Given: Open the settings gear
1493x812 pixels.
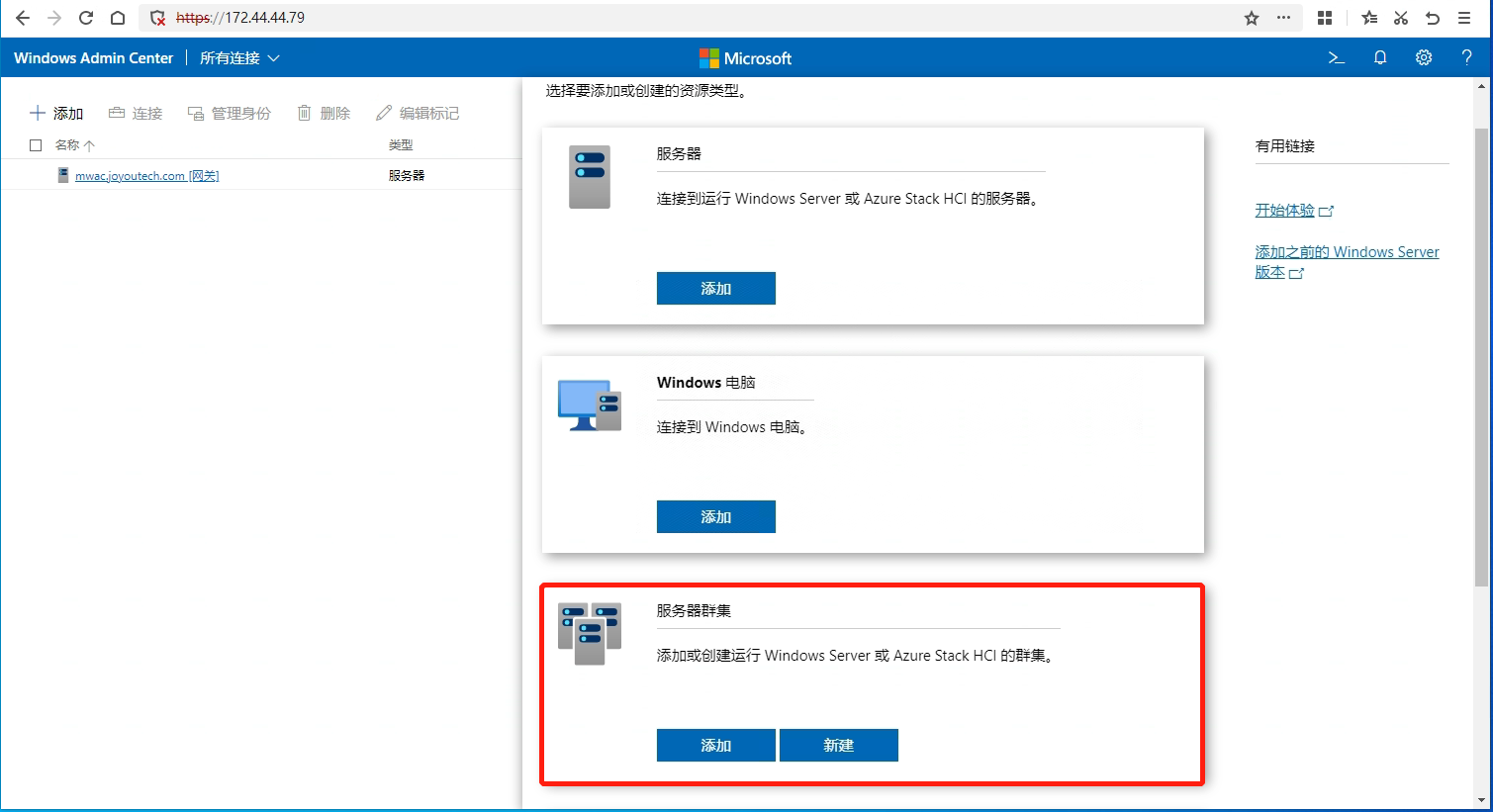Looking at the screenshot, I should click(x=1424, y=58).
